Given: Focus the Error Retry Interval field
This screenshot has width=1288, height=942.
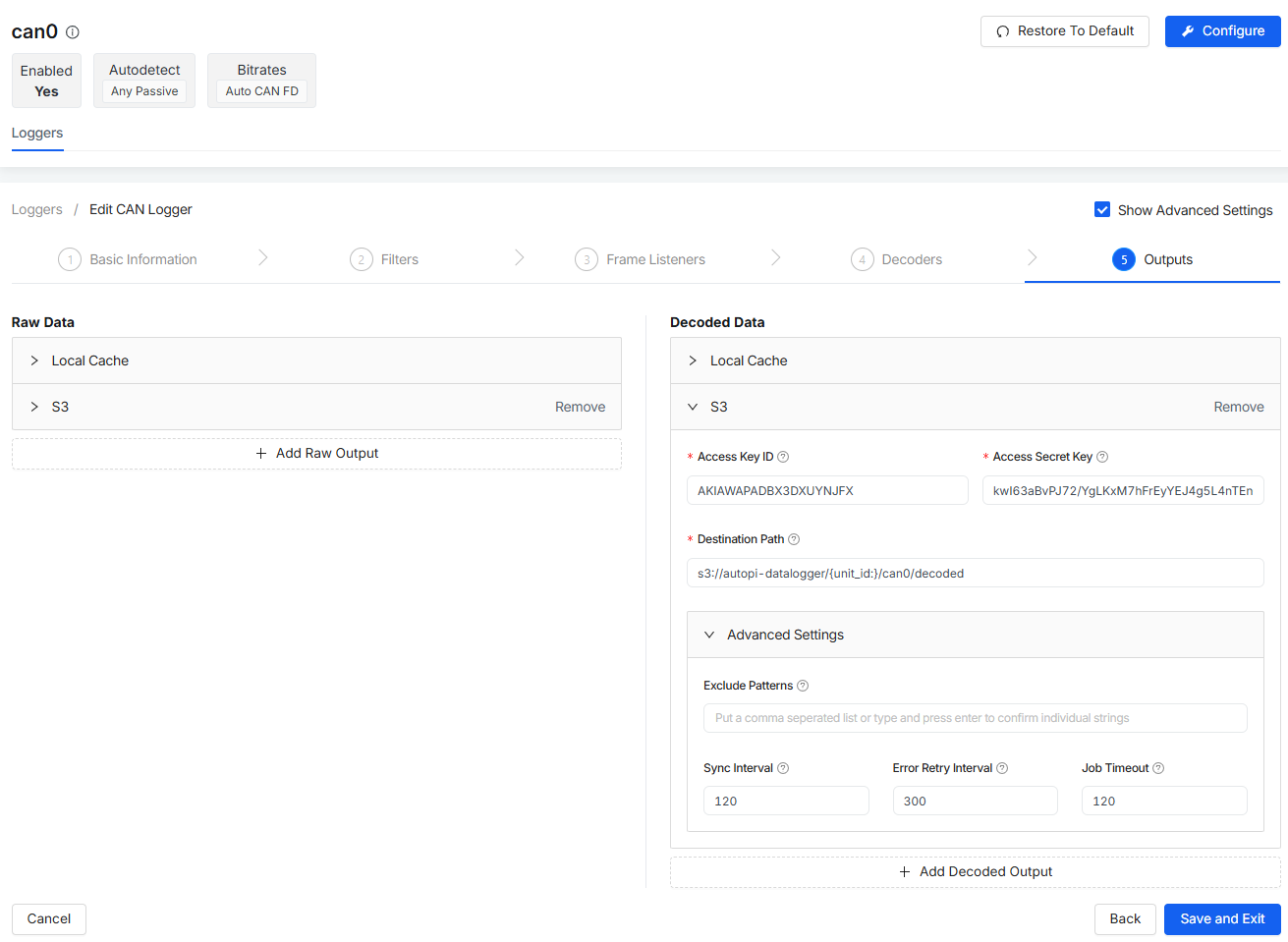Looking at the screenshot, I should [975, 801].
